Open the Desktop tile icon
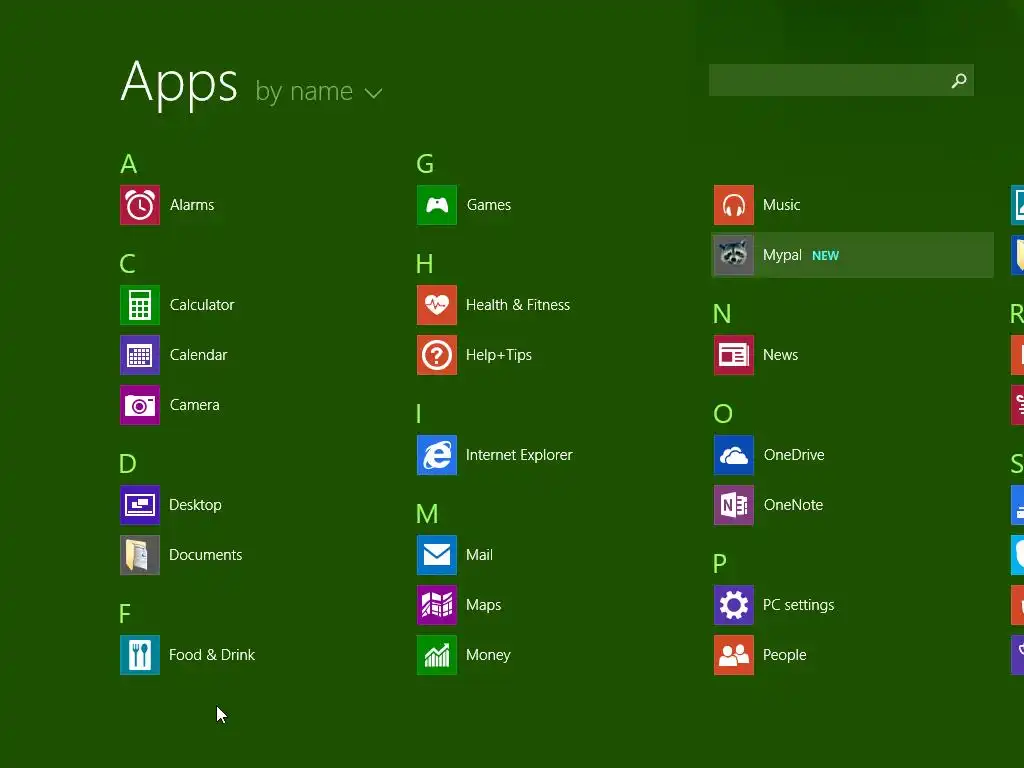 [x=140, y=505]
